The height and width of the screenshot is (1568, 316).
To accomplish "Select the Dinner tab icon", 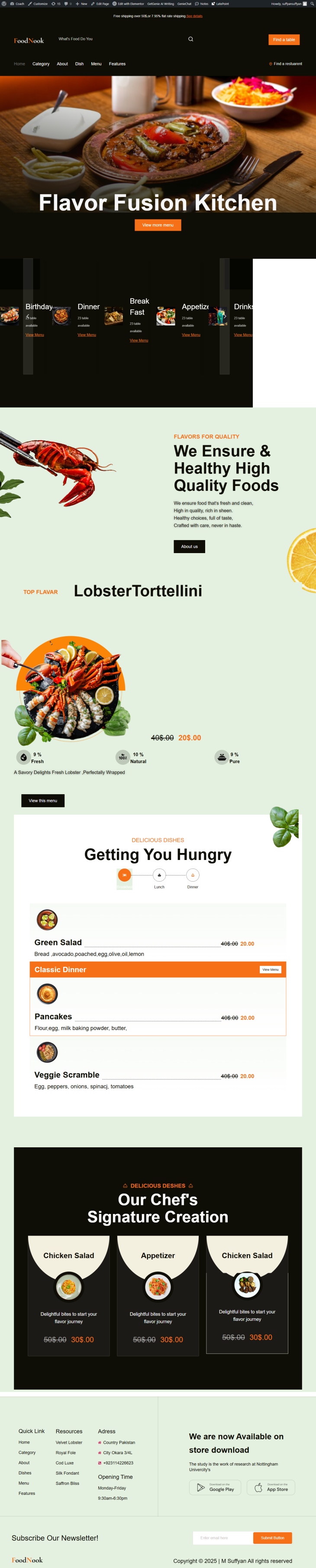I will [x=193, y=875].
